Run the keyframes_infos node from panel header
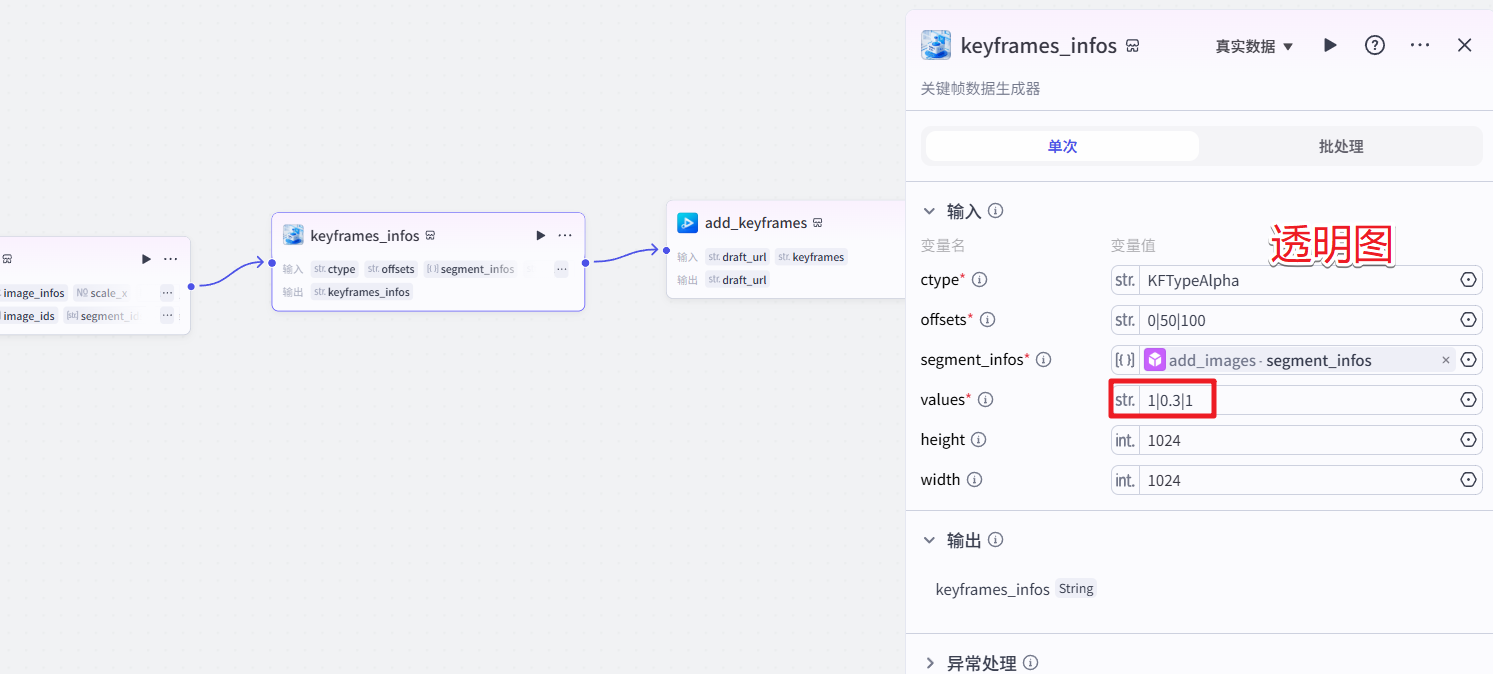Viewport: 1493px width, 674px height. tap(1330, 45)
